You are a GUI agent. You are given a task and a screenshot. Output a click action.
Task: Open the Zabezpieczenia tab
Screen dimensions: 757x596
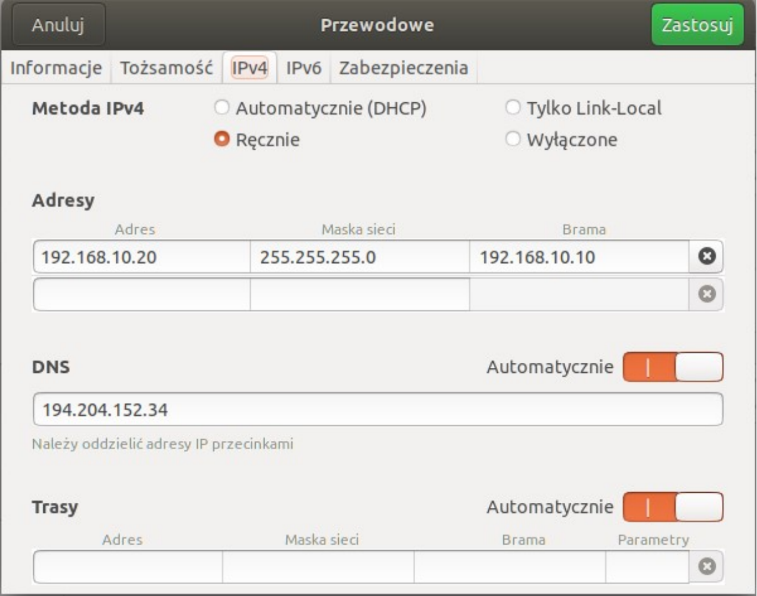pos(402,69)
